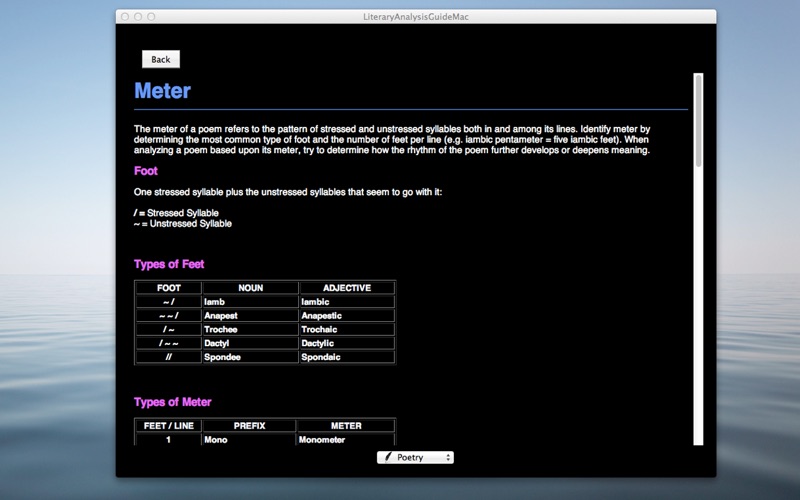Select the Dactylic adjective cell
Viewport: 800px width, 500px height.
(347, 343)
